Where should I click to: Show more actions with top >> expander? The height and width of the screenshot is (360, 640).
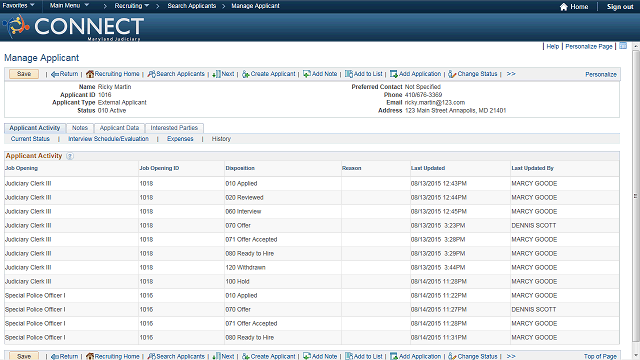(511, 74)
